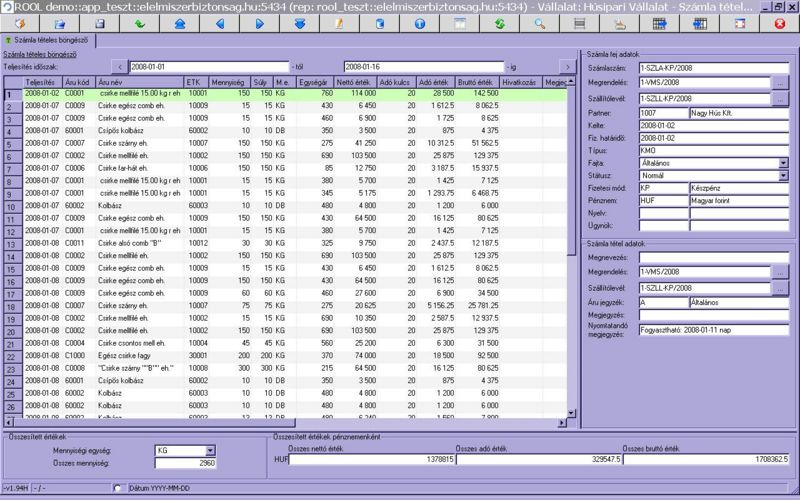Viewport: 800px width, 500px height.
Task: Click the green refresh arrows toolbar icon
Action: (x=499, y=23)
